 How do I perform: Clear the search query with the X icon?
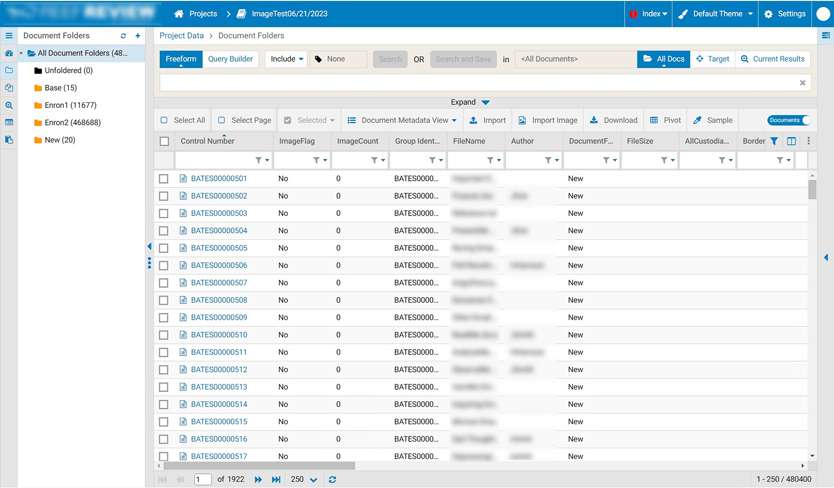coord(802,83)
